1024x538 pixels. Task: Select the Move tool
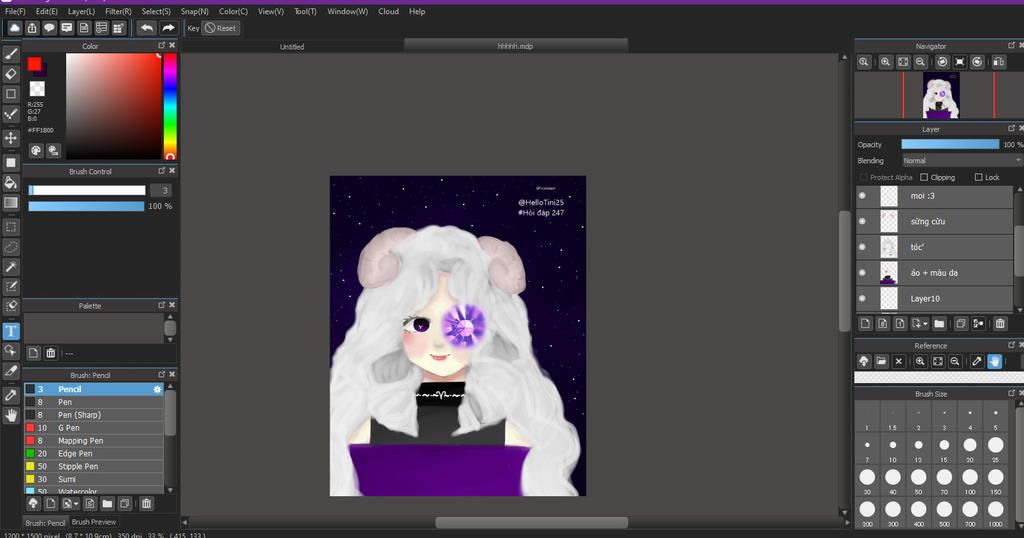[x=10, y=138]
